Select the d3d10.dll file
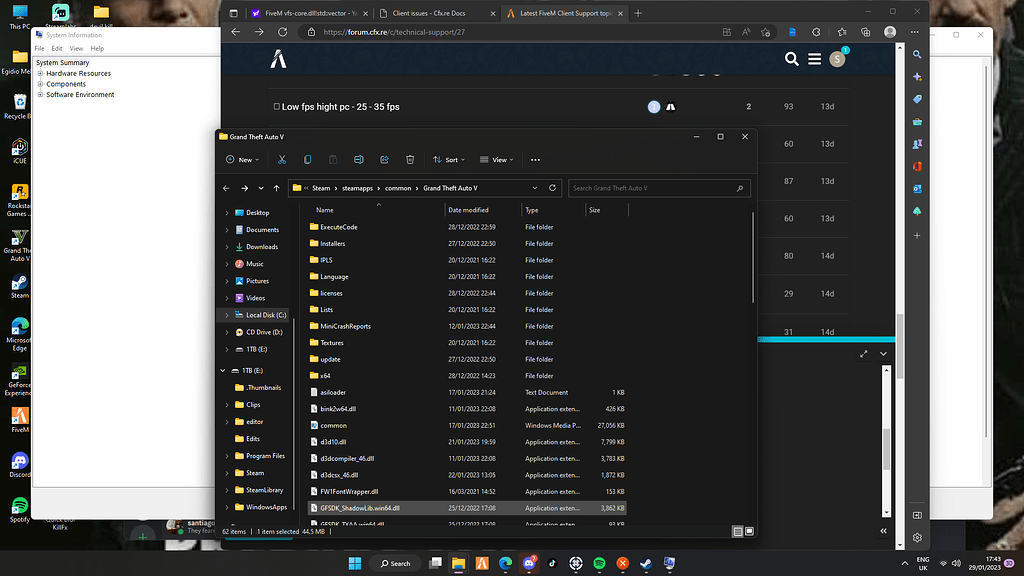The image size is (1024, 576). coord(467,442)
